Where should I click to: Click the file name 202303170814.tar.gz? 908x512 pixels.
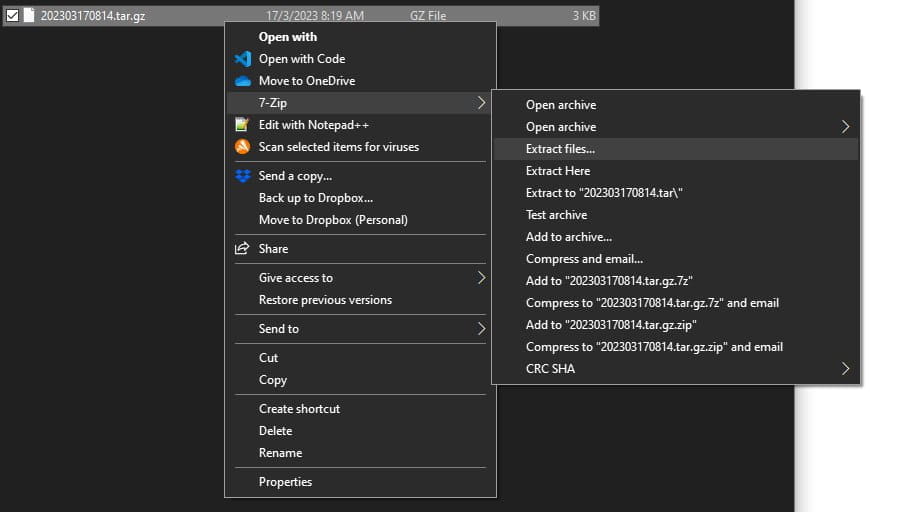click(93, 16)
